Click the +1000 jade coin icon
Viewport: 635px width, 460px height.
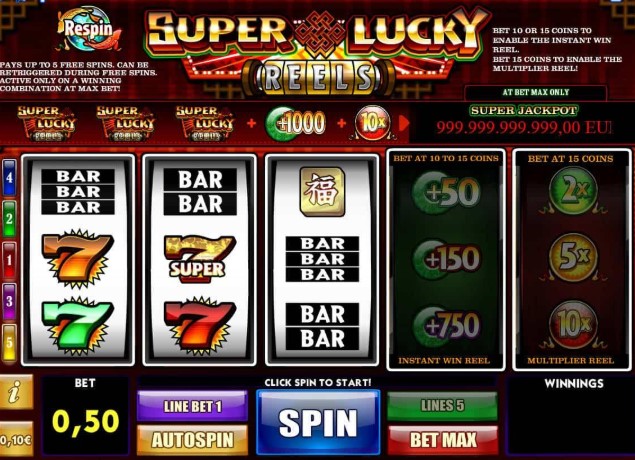pos(295,123)
